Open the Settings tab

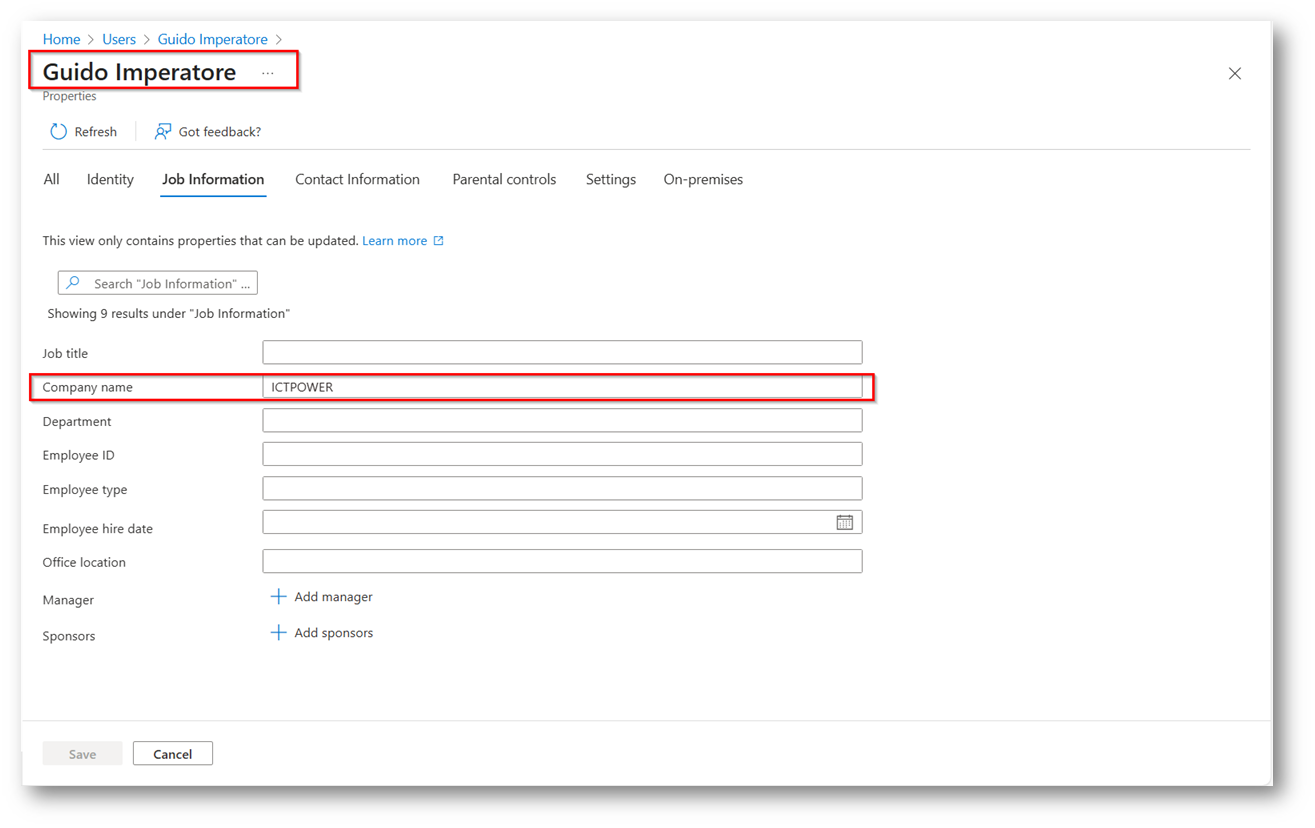click(x=610, y=180)
